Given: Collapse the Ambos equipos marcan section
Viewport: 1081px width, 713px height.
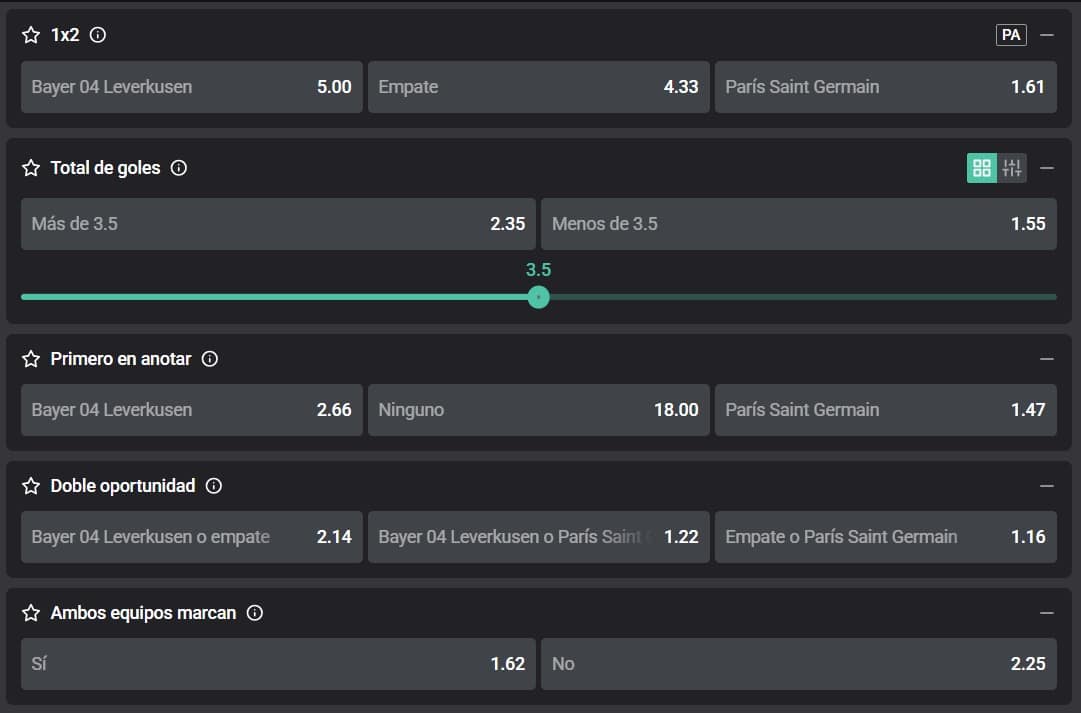Looking at the screenshot, I should click(x=1047, y=613).
